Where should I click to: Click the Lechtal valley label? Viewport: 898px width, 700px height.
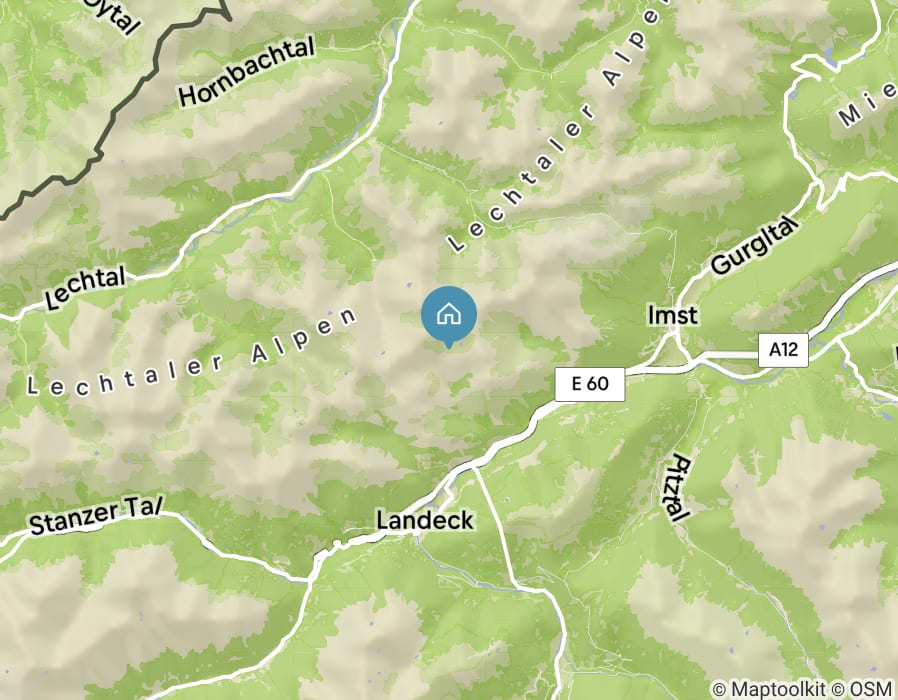pyautogui.click(x=85, y=289)
